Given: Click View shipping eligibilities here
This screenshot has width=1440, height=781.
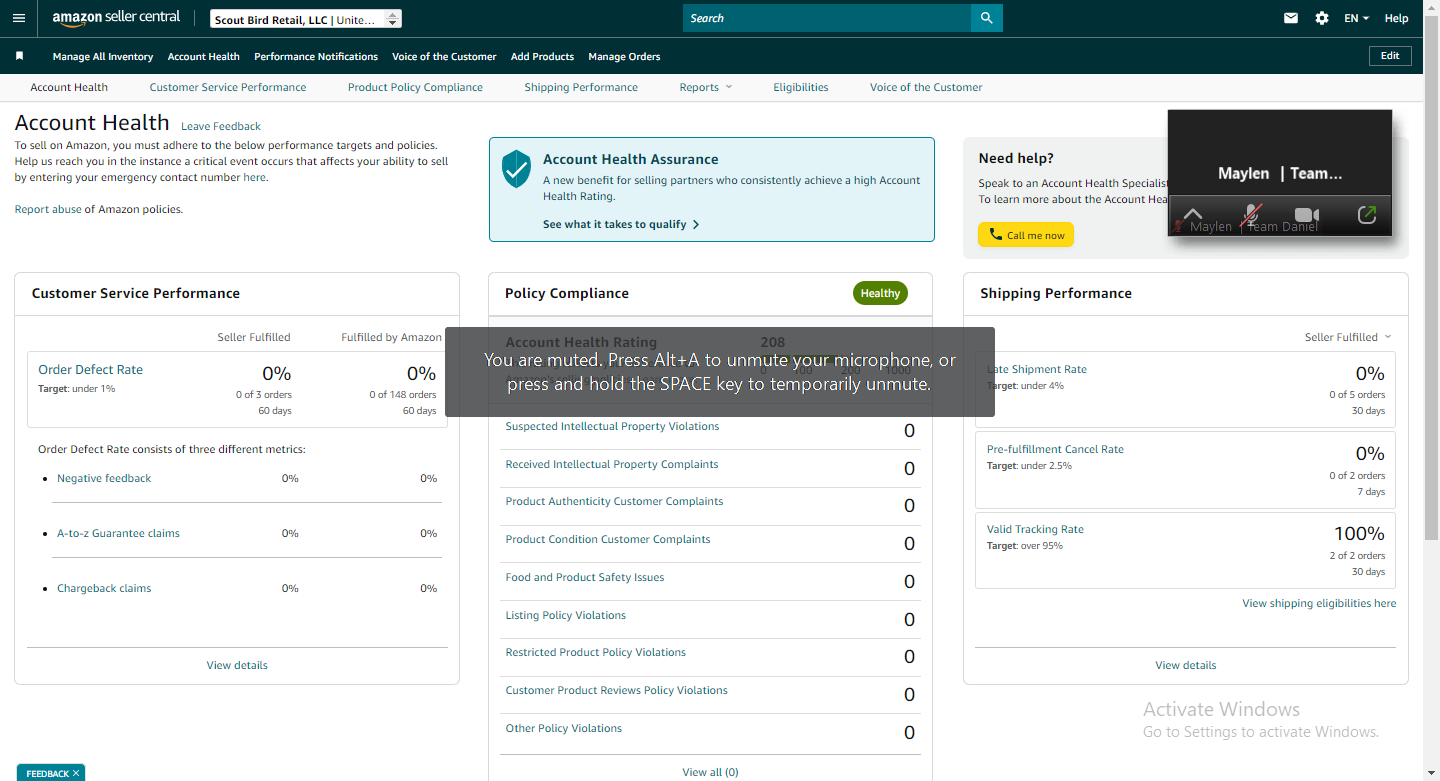Looking at the screenshot, I should pyautogui.click(x=1319, y=603).
